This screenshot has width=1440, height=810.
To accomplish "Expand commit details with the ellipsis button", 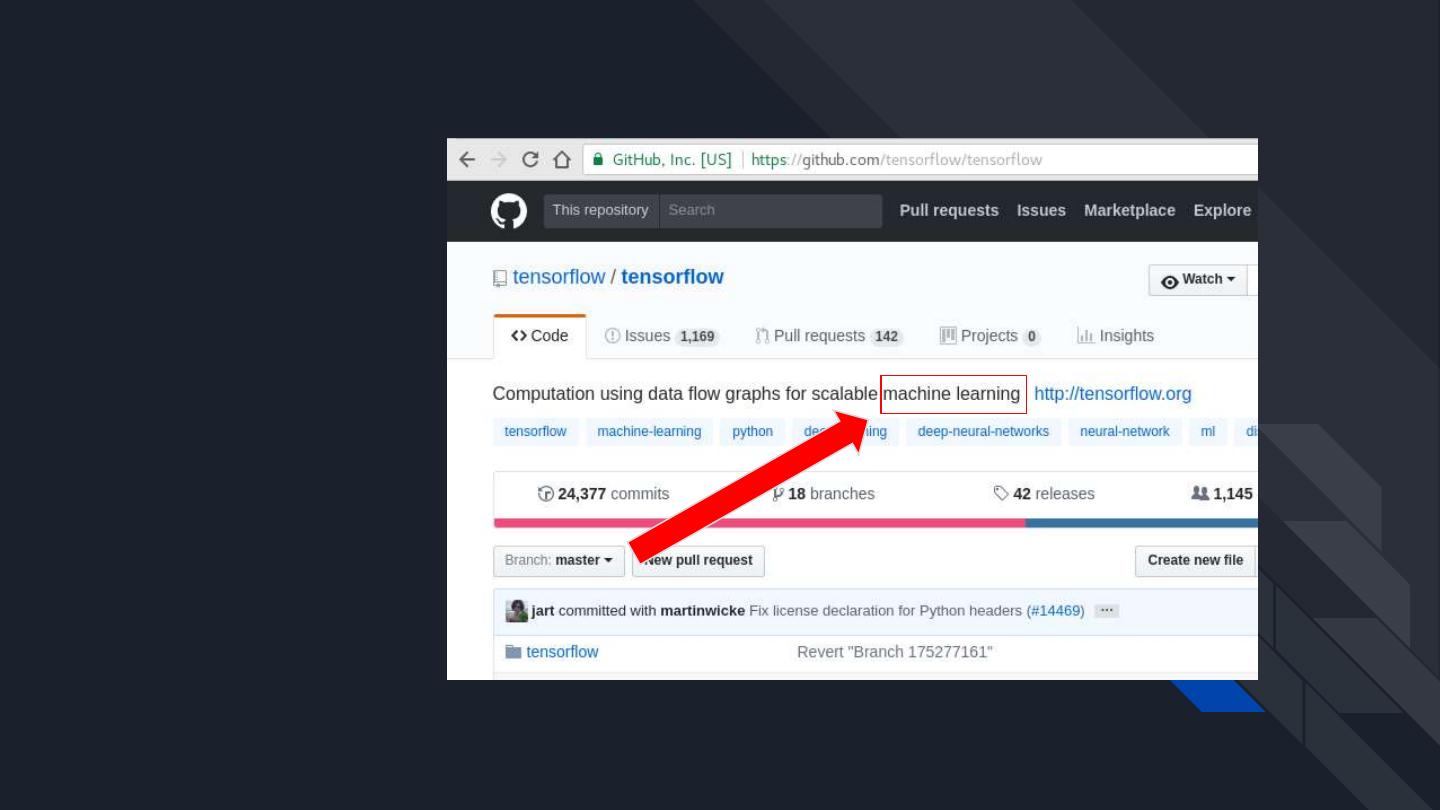I will pyautogui.click(x=1106, y=611).
